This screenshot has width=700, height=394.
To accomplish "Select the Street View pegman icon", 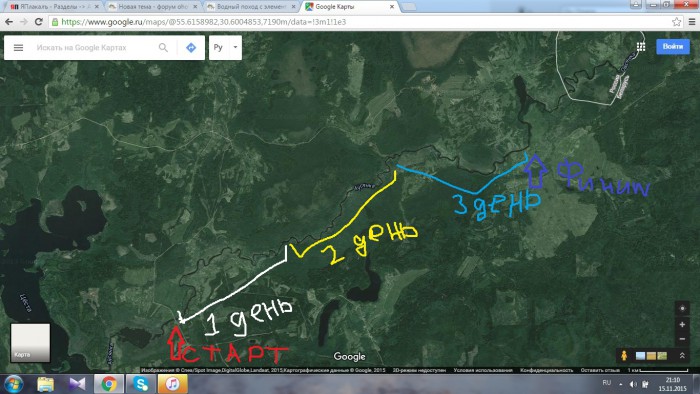I will 624,356.
